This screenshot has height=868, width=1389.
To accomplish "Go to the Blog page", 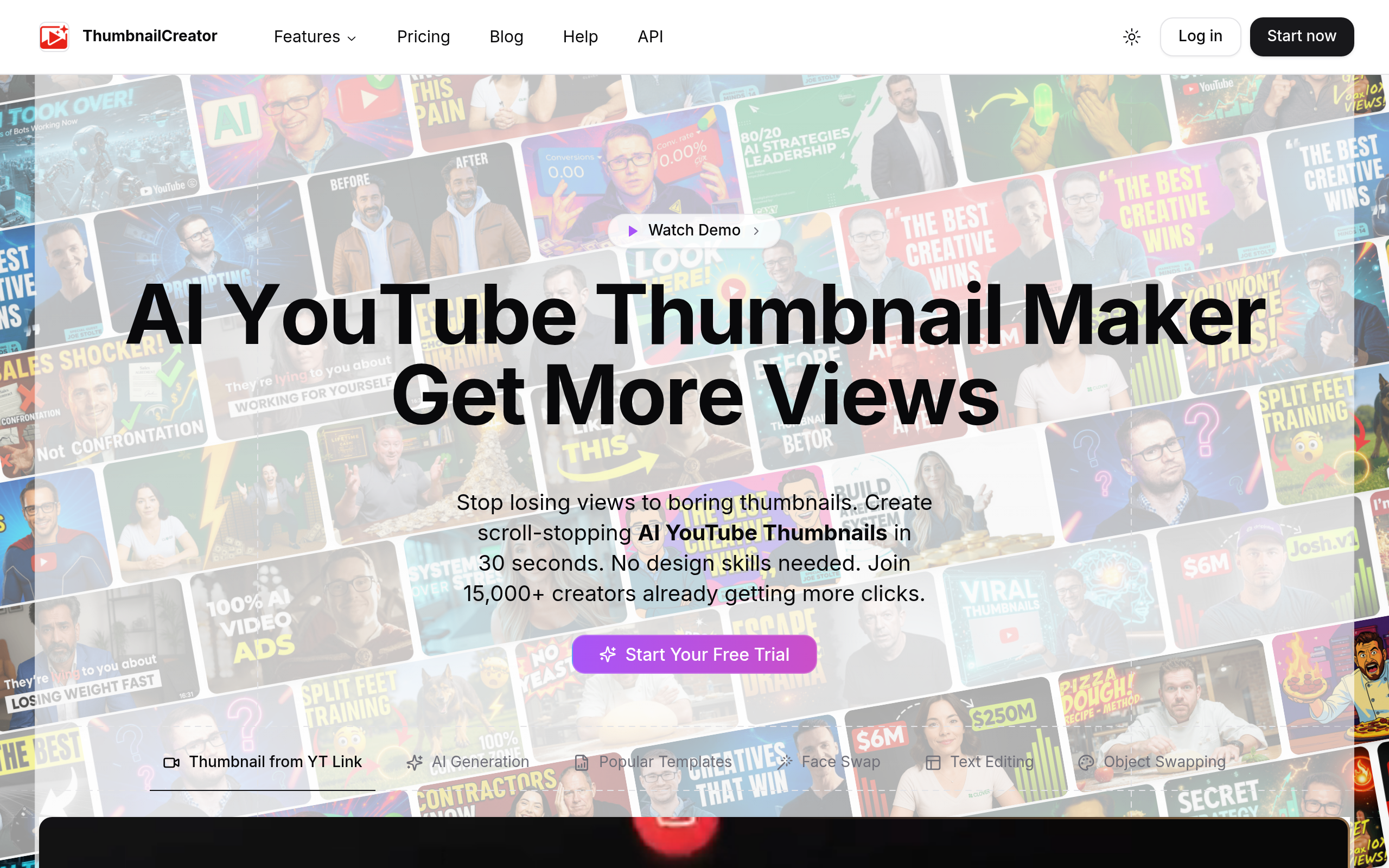I will [506, 37].
